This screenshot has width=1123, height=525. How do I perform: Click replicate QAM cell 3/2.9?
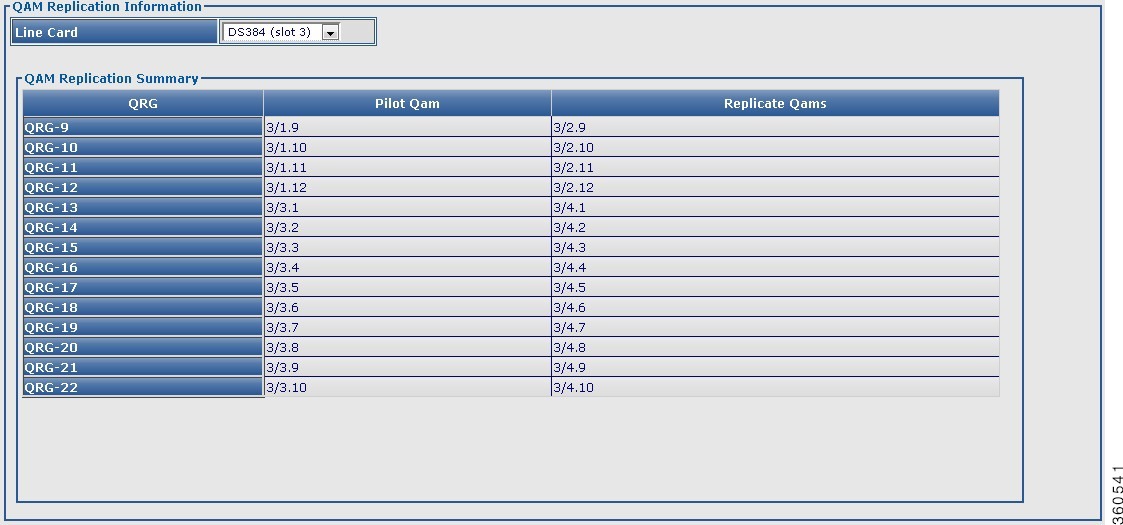point(775,127)
